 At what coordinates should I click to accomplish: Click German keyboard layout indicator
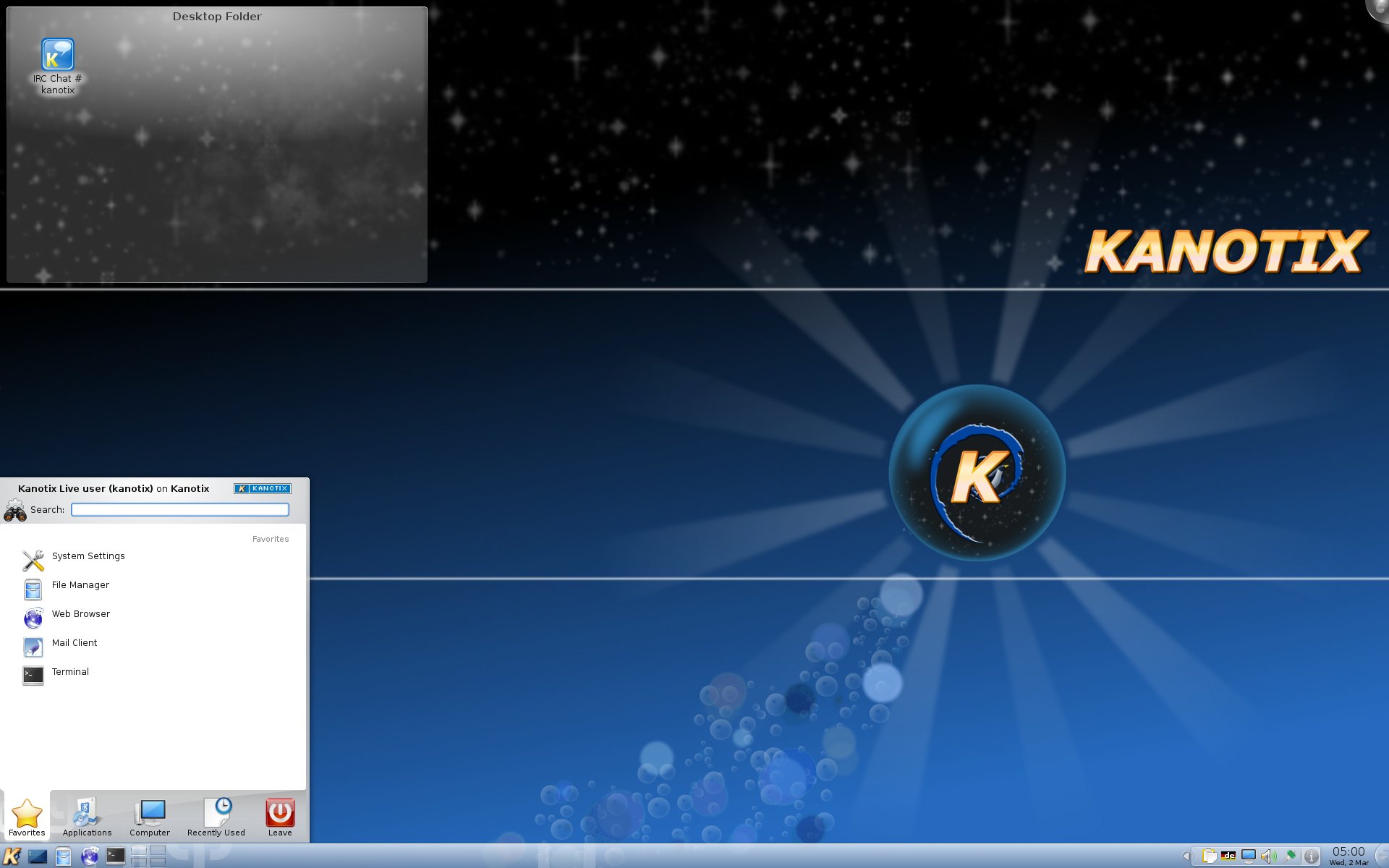click(1228, 856)
